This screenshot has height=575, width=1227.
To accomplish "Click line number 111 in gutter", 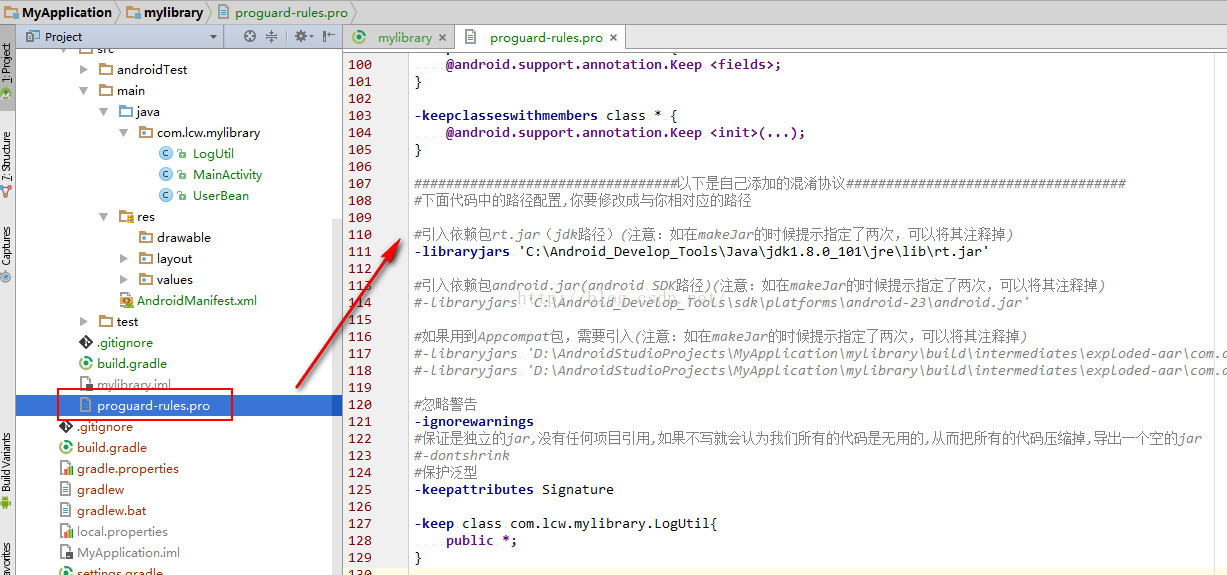I will click(359, 252).
